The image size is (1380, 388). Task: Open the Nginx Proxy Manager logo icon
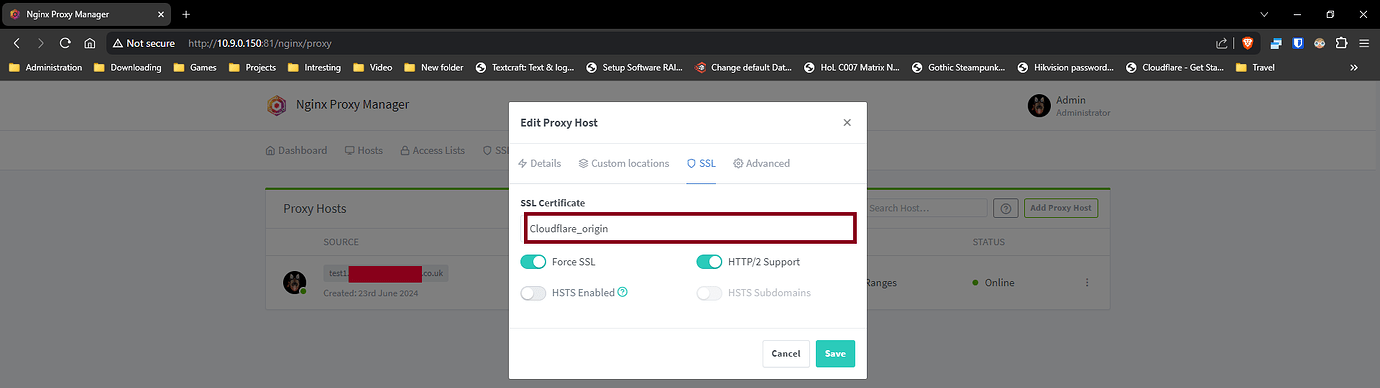click(x=276, y=105)
